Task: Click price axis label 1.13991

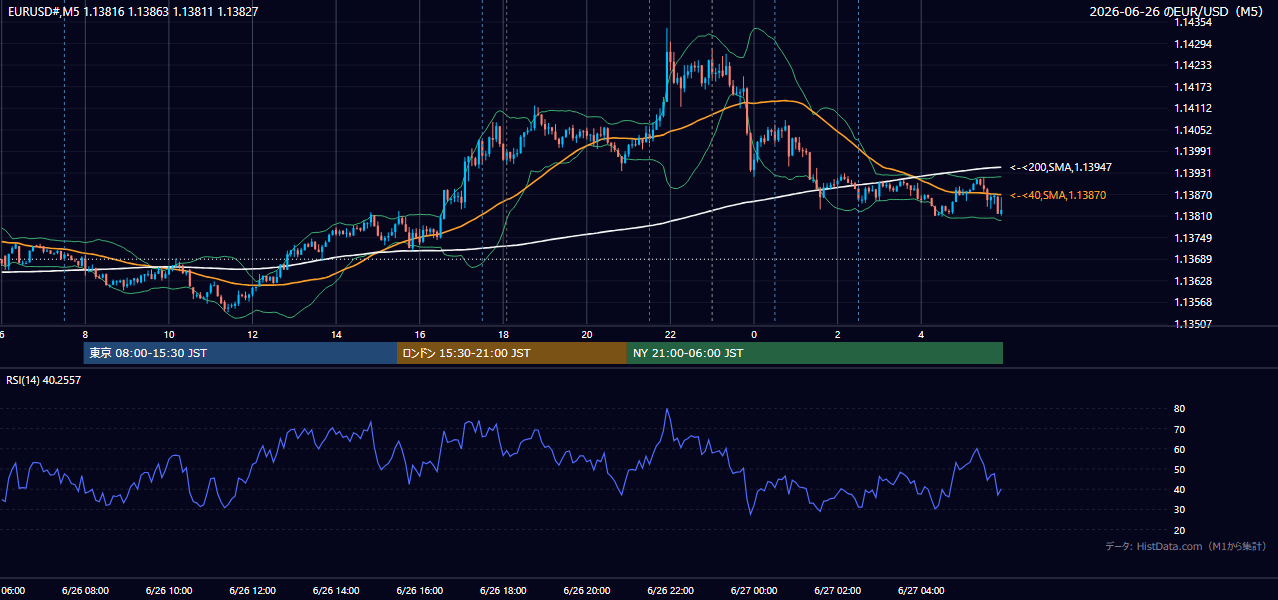Action: [x=1192, y=151]
